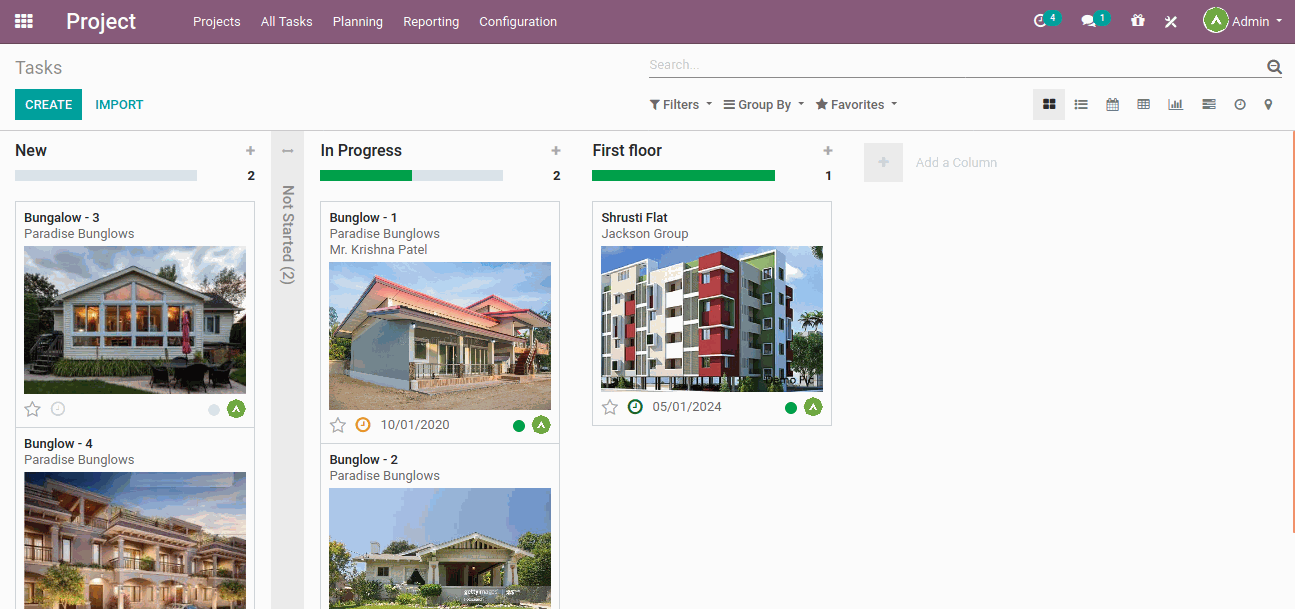Click the CREATE button
The image size is (1295, 609).
tap(48, 104)
